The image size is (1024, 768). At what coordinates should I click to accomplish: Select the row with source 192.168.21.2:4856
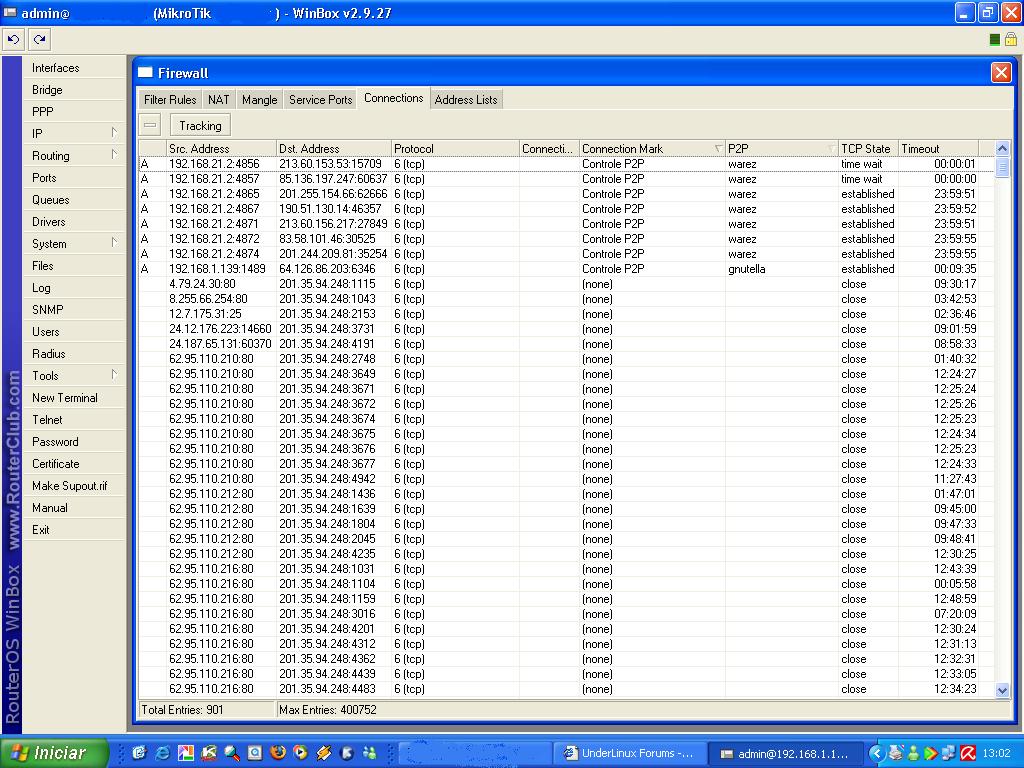coord(567,164)
